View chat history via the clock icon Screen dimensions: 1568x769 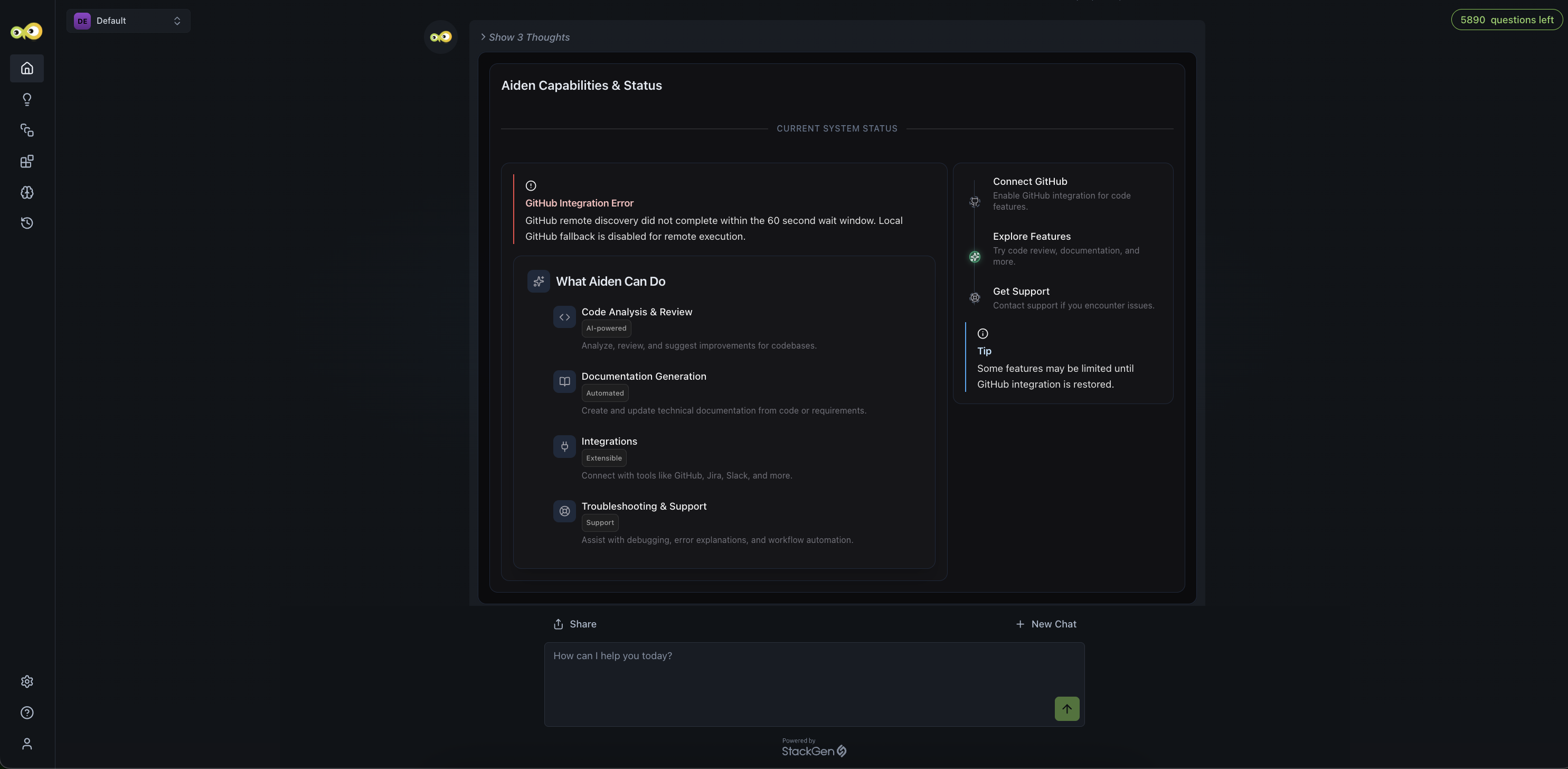coord(27,223)
